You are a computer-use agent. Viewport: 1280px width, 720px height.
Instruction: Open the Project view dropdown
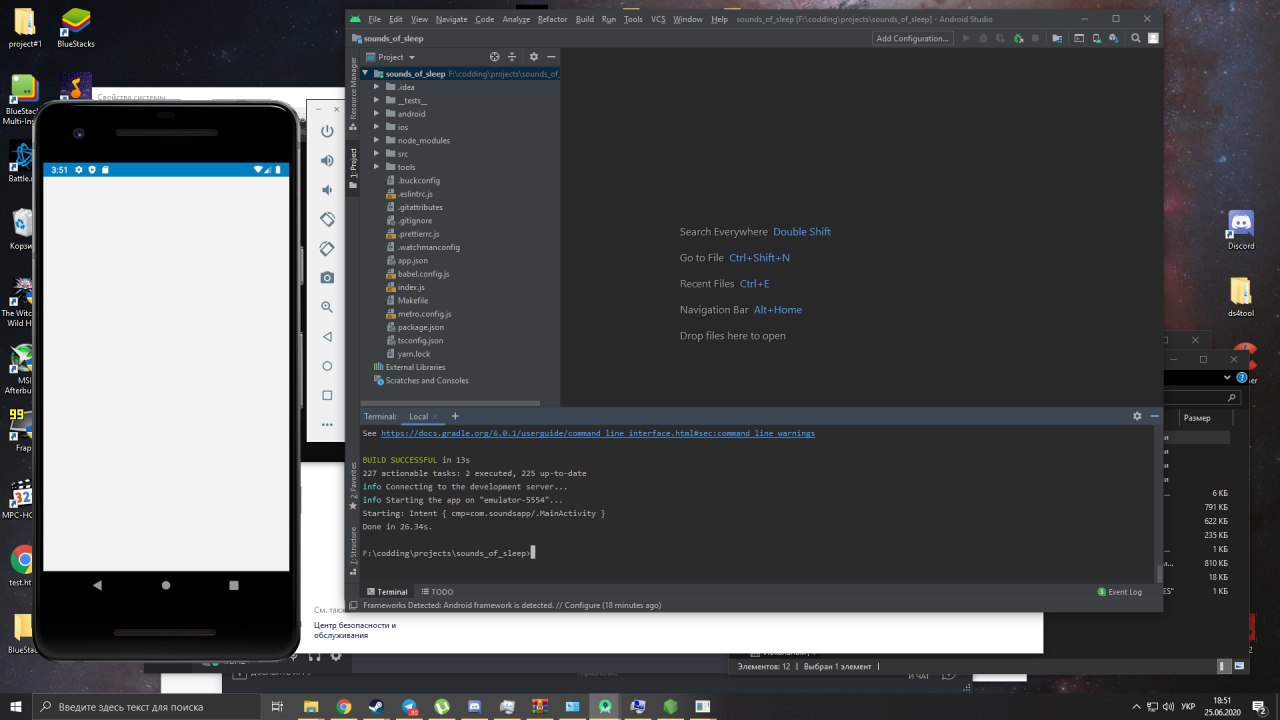coord(389,57)
